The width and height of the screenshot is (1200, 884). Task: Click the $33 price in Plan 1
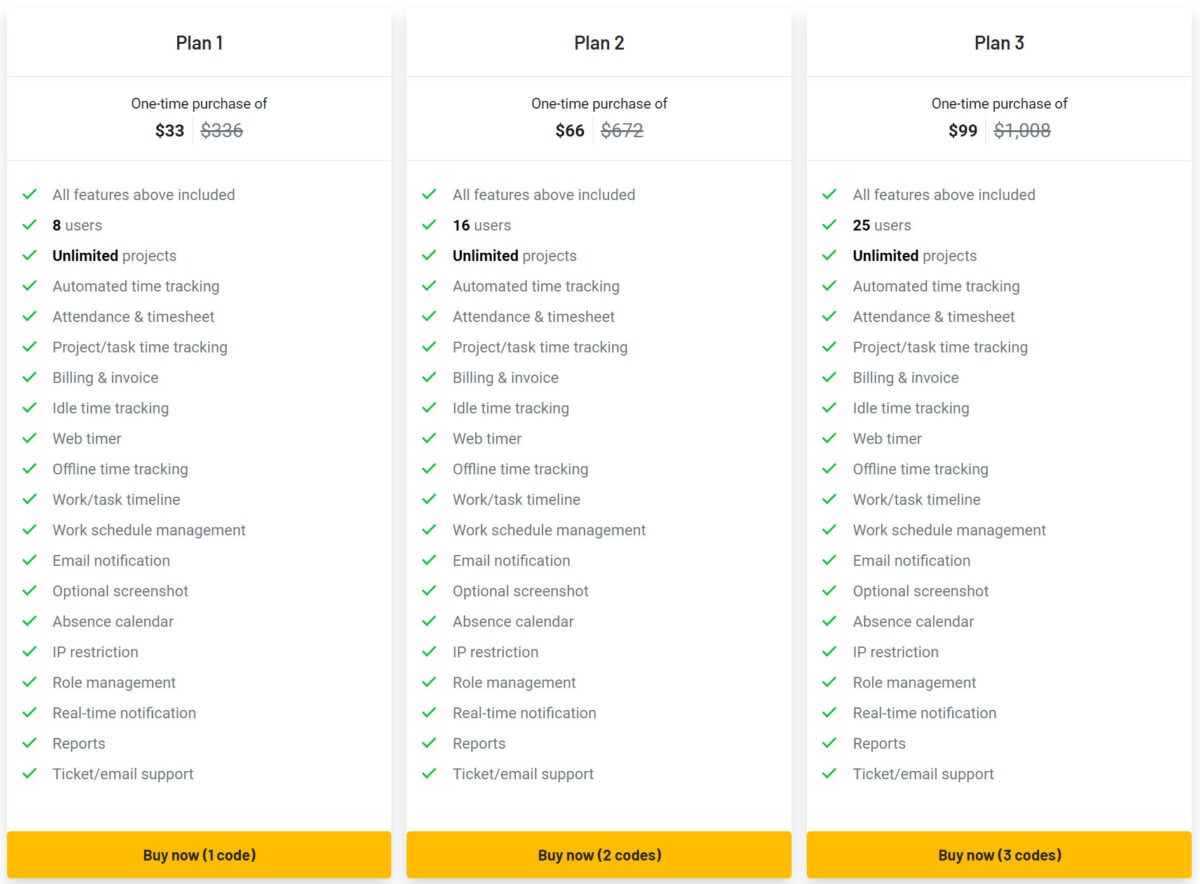click(x=170, y=131)
